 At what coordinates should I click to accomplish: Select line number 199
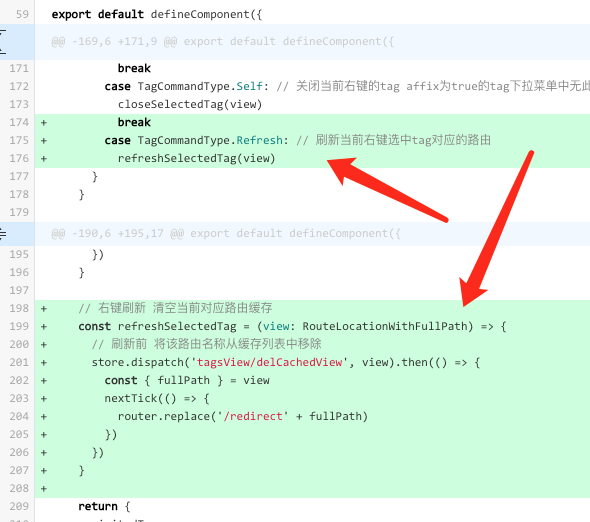19,326
